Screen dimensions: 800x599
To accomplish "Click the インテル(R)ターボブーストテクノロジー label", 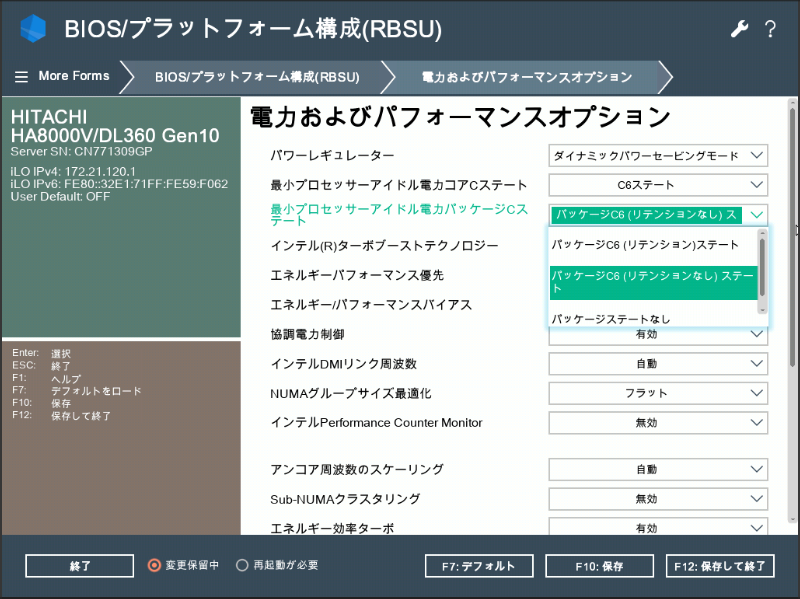I will point(384,246).
